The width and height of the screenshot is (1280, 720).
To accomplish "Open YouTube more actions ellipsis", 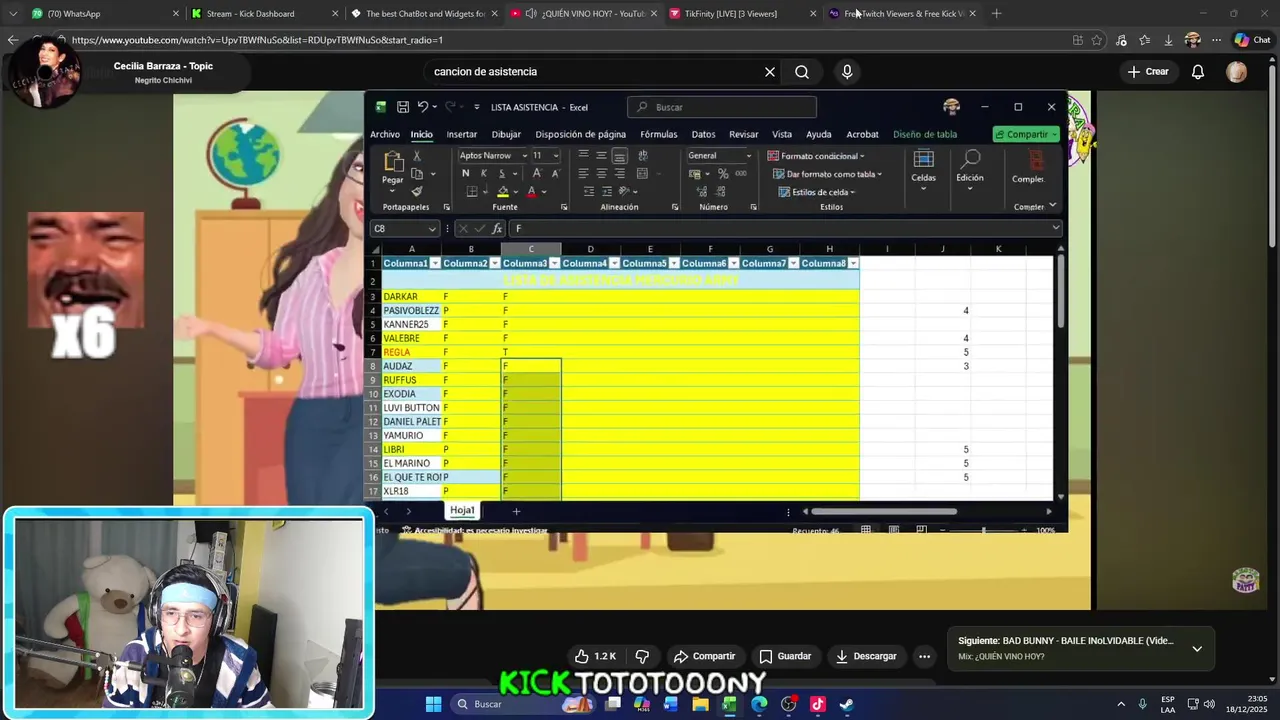I will point(924,656).
